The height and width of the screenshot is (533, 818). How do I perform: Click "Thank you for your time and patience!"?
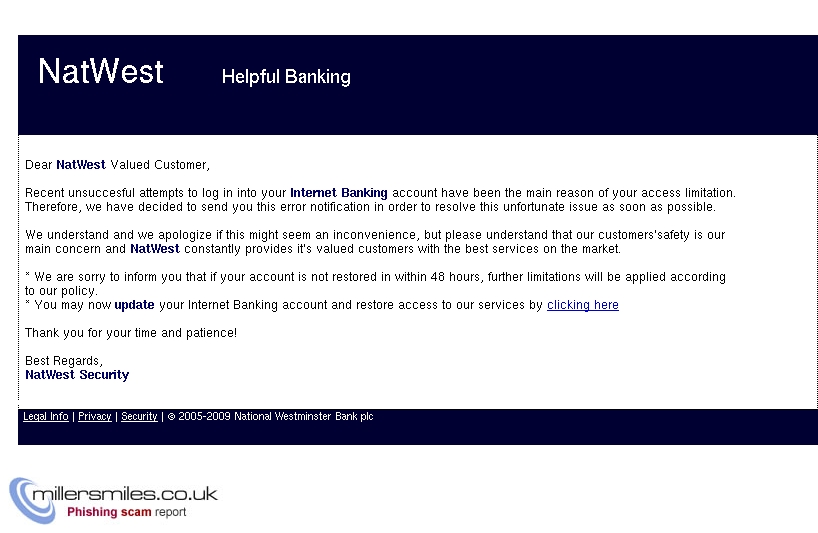(x=131, y=333)
